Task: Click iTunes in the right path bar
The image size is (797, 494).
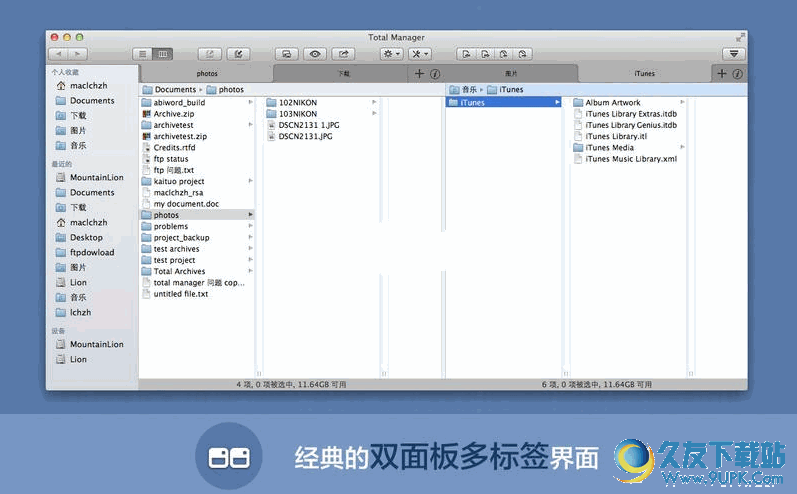Action: (505, 89)
